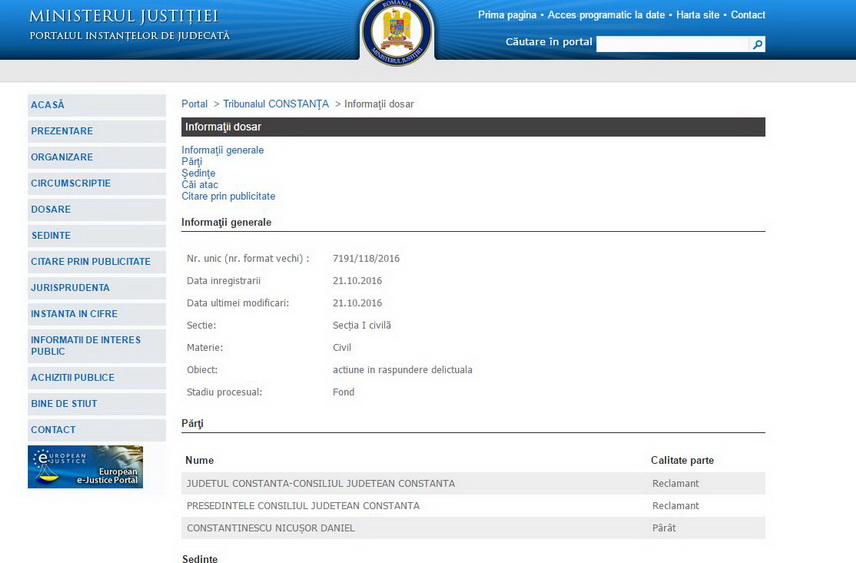Select INSTANTA IN CIFRE sidebar item
856x563 pixels.
pyautogui.click(x=74, y=314)
